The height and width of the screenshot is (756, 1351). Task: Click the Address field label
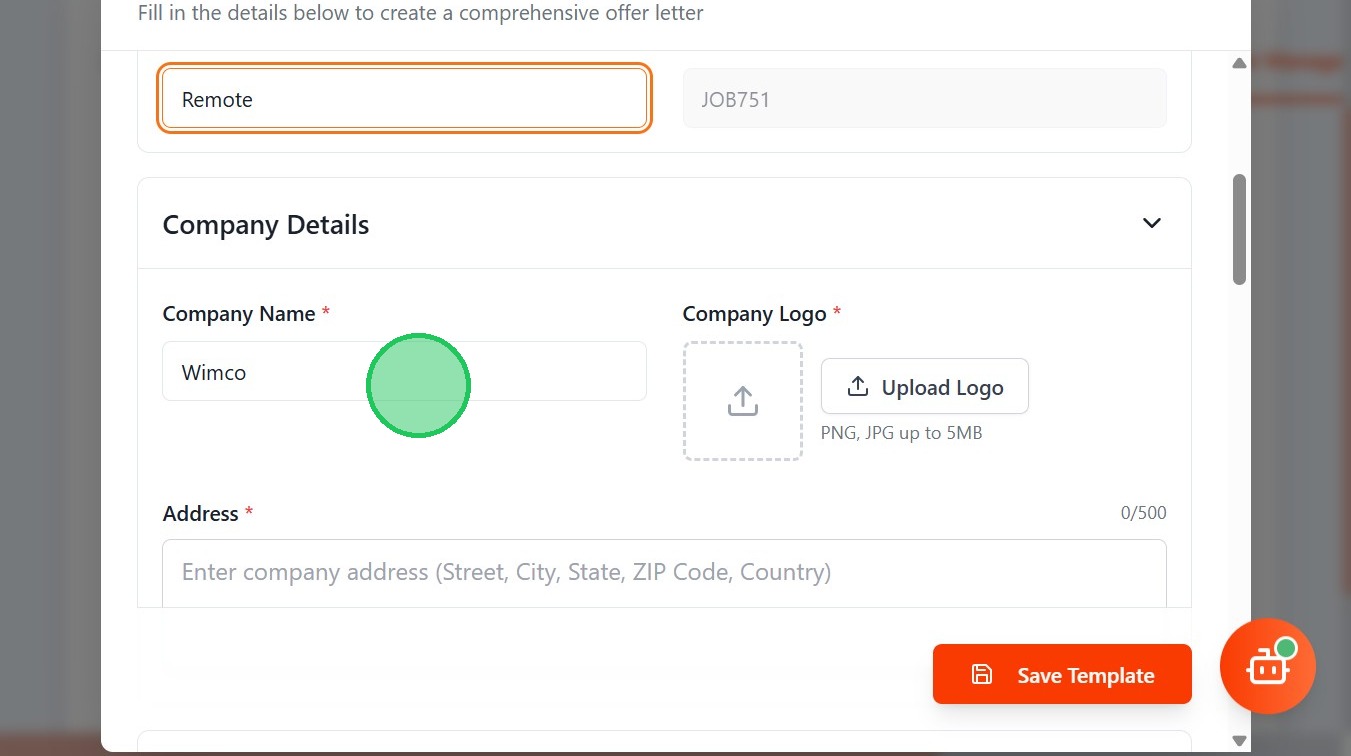pyautogui.click(x=201, y=514)
